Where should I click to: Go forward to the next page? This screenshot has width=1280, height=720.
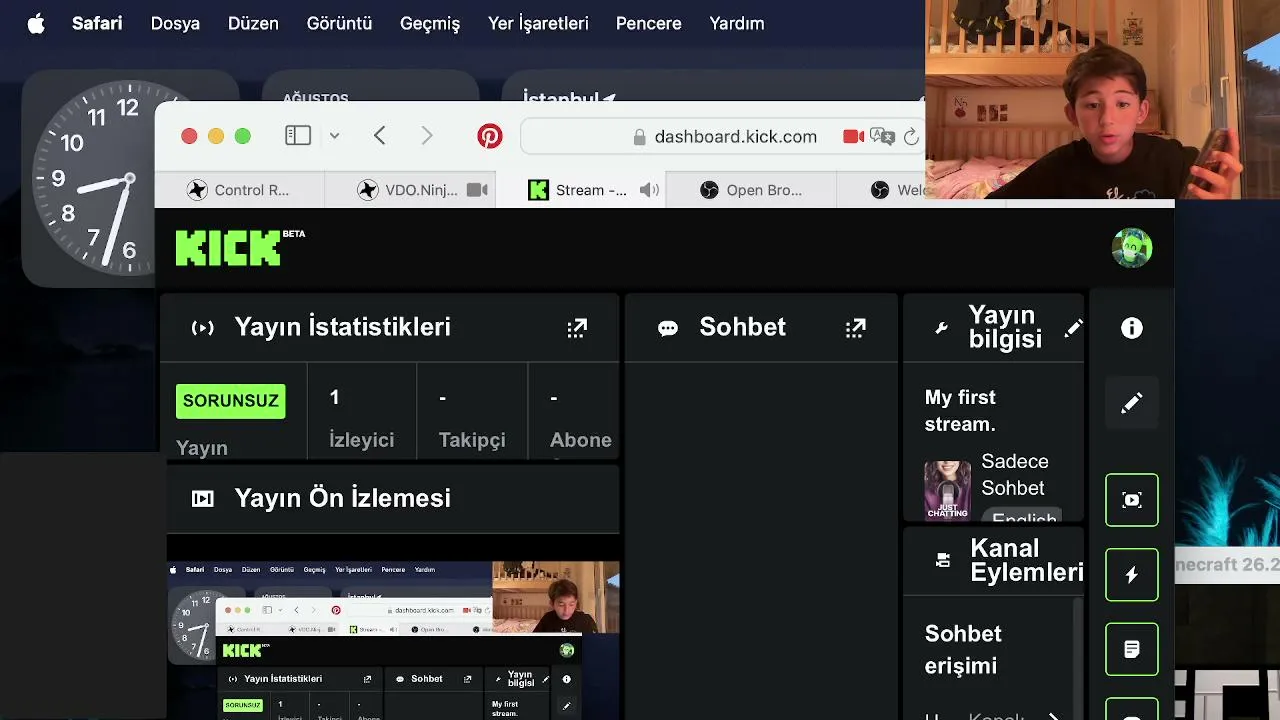(x=427, y=136)
